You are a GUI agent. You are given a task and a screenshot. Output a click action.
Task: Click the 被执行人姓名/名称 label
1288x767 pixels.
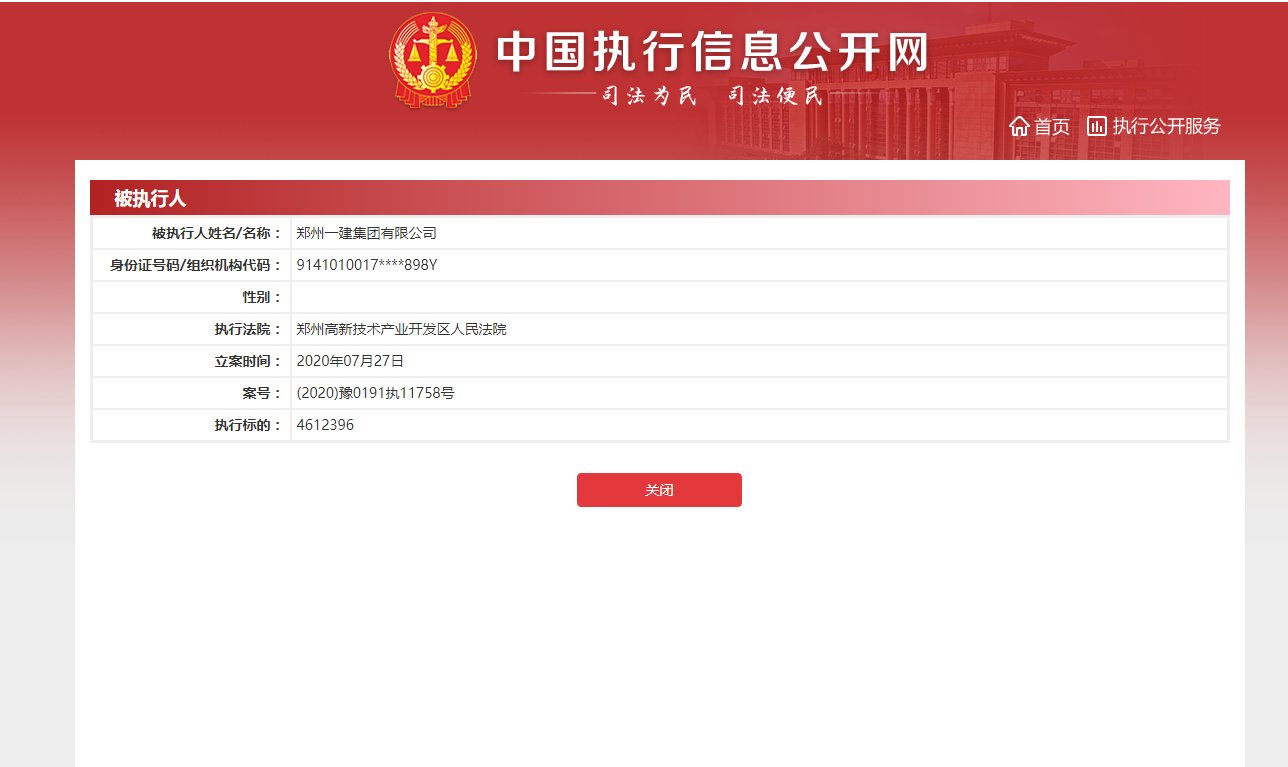point(216,233)
